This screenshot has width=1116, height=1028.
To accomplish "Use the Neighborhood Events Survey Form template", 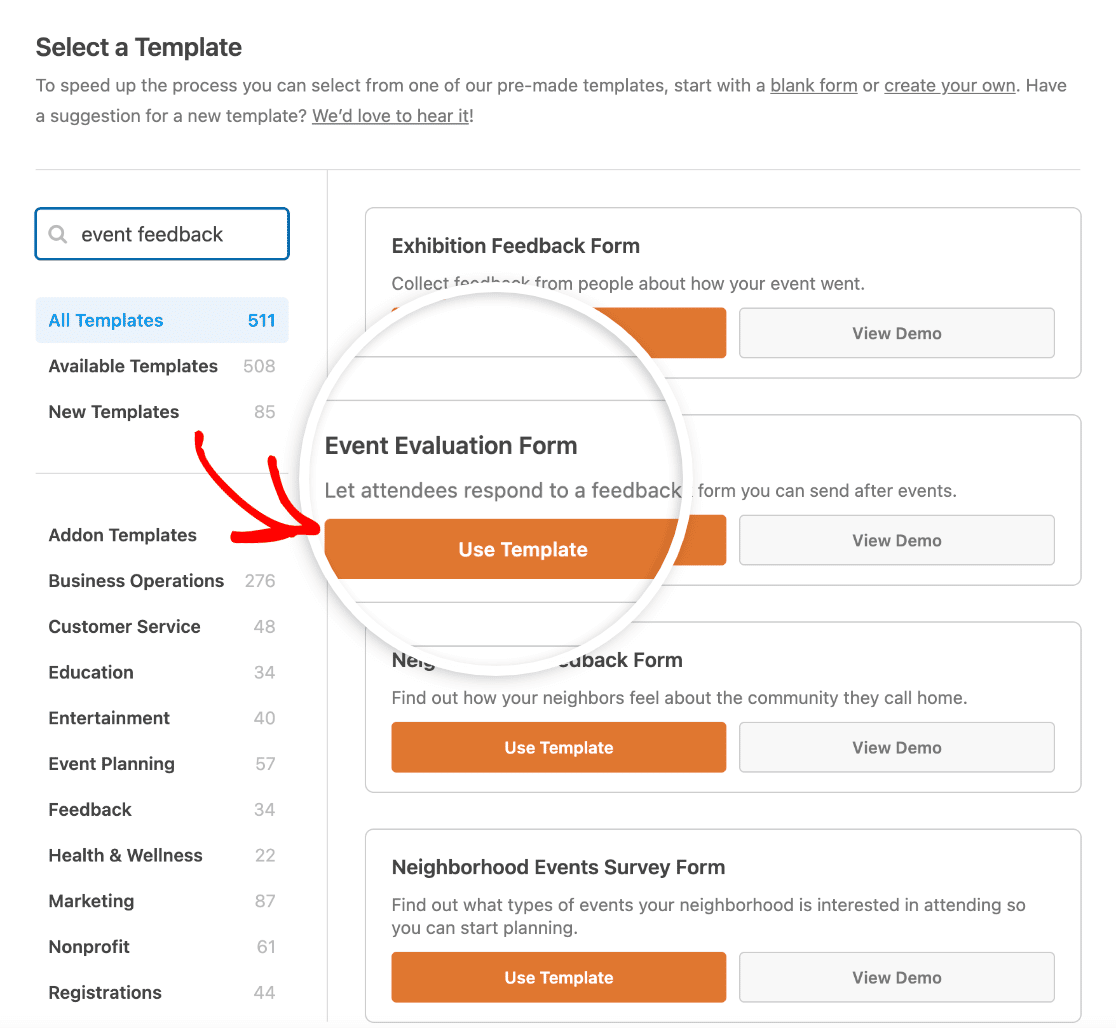I will pos(559,977).
